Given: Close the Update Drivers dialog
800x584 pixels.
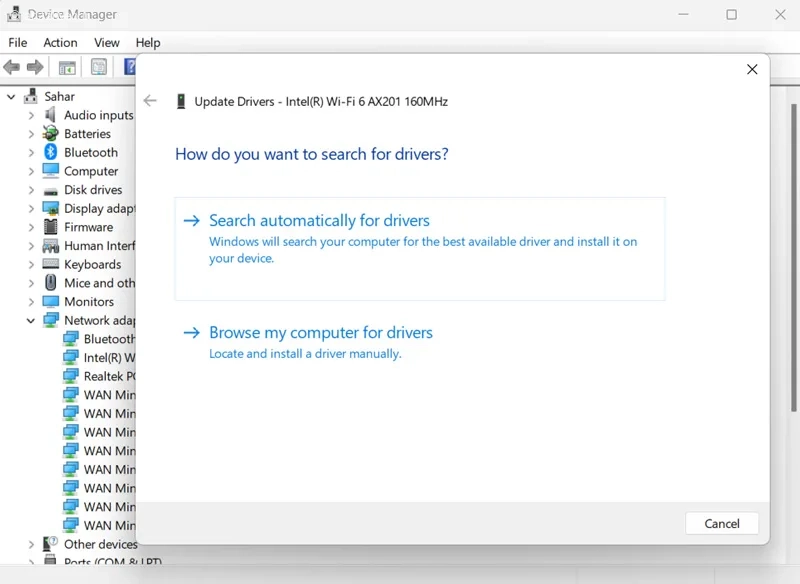Looking at the screenshot, I should [752, 70].
